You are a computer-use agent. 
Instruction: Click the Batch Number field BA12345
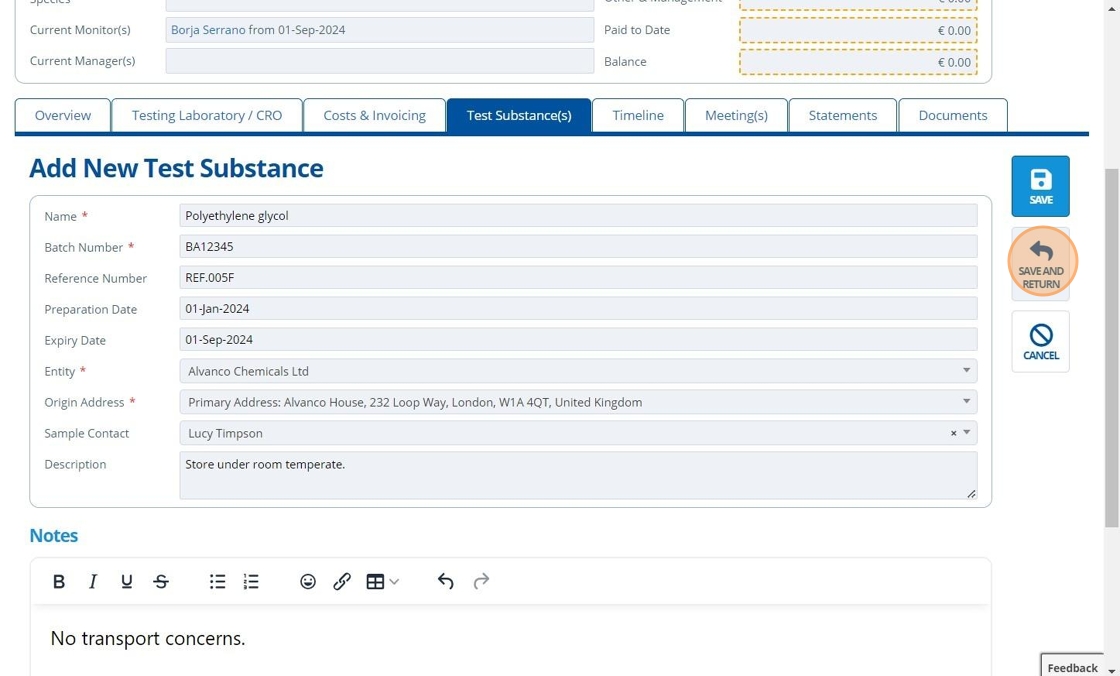(x=578, y=247)
